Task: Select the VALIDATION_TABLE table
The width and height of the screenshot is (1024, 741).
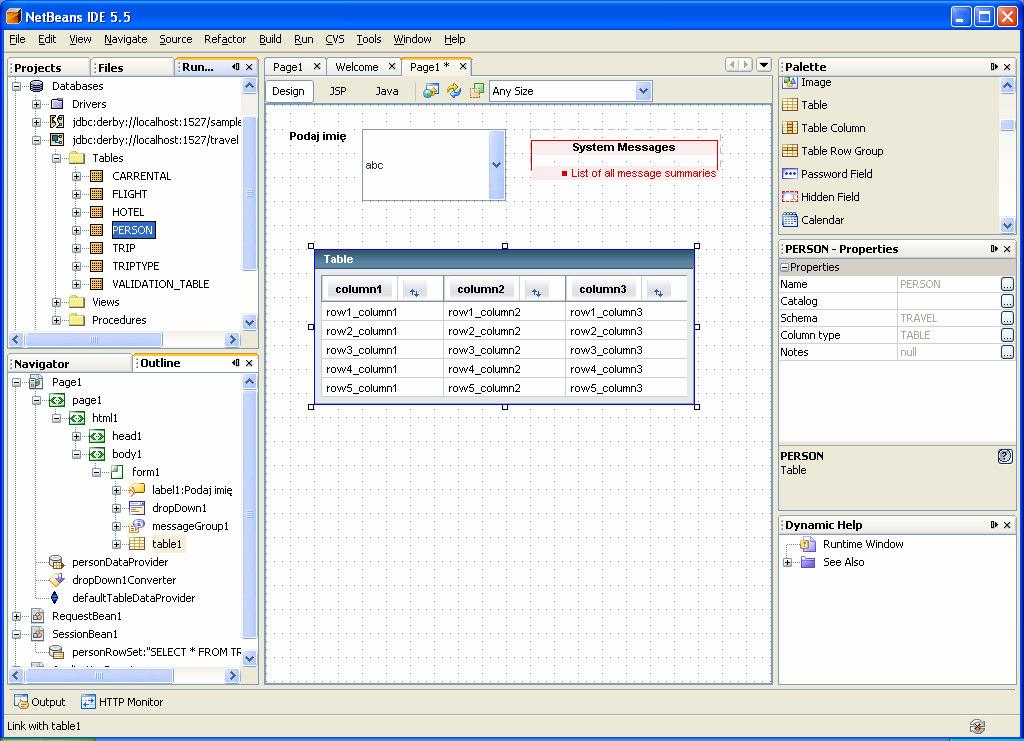Action: tap(161, 284)
